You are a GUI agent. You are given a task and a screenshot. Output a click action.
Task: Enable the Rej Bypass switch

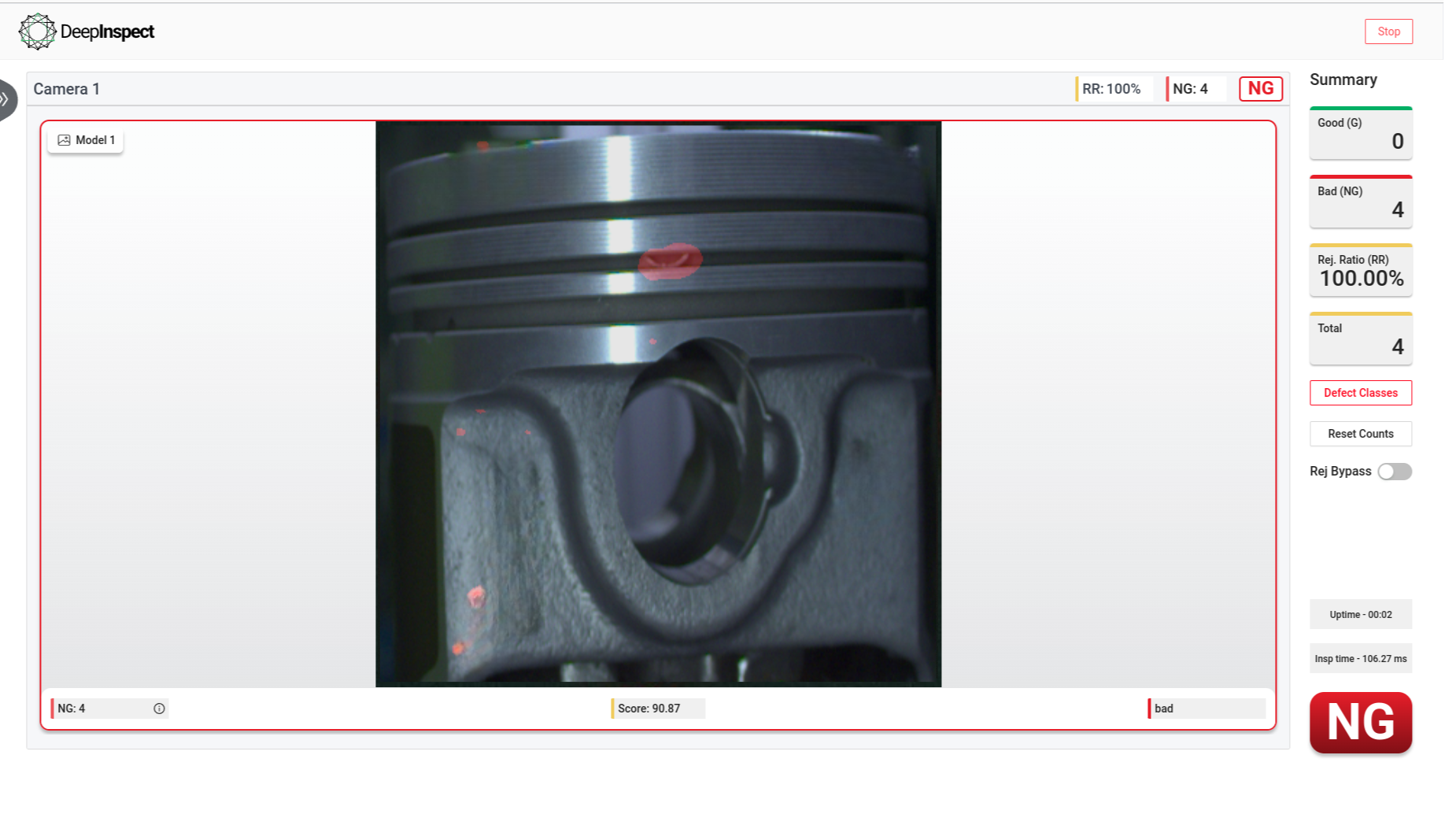[1394, 471]
